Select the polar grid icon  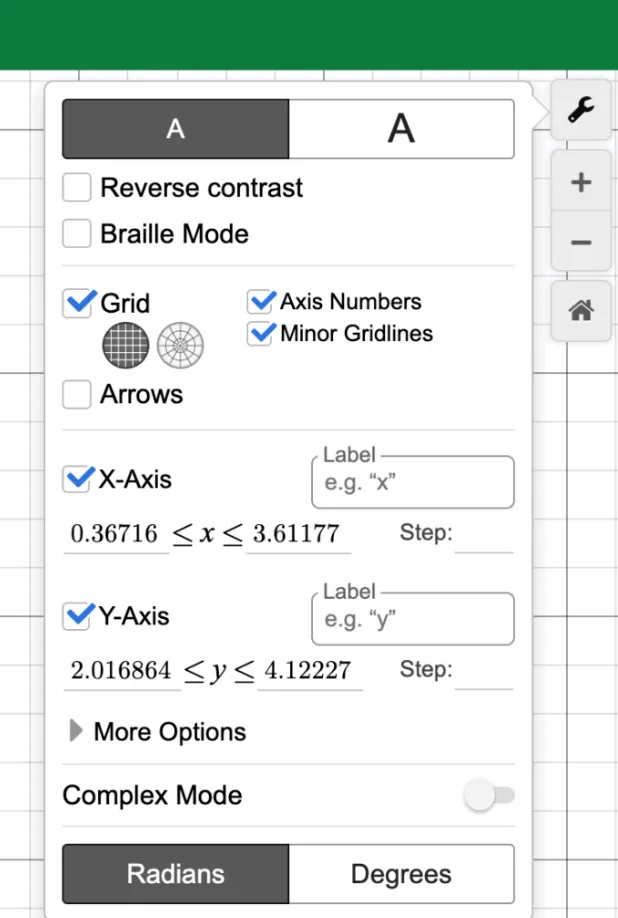pos(183,345)
